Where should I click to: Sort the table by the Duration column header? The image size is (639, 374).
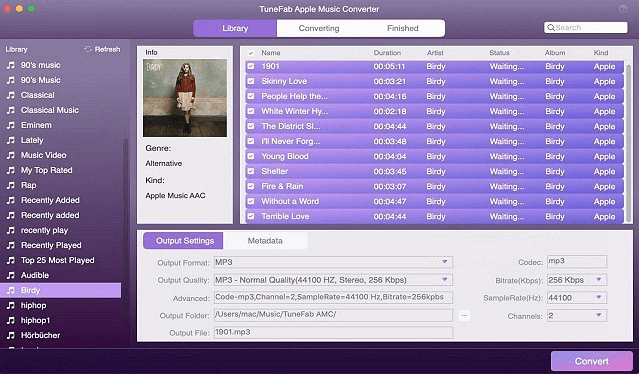click(387, 53)
